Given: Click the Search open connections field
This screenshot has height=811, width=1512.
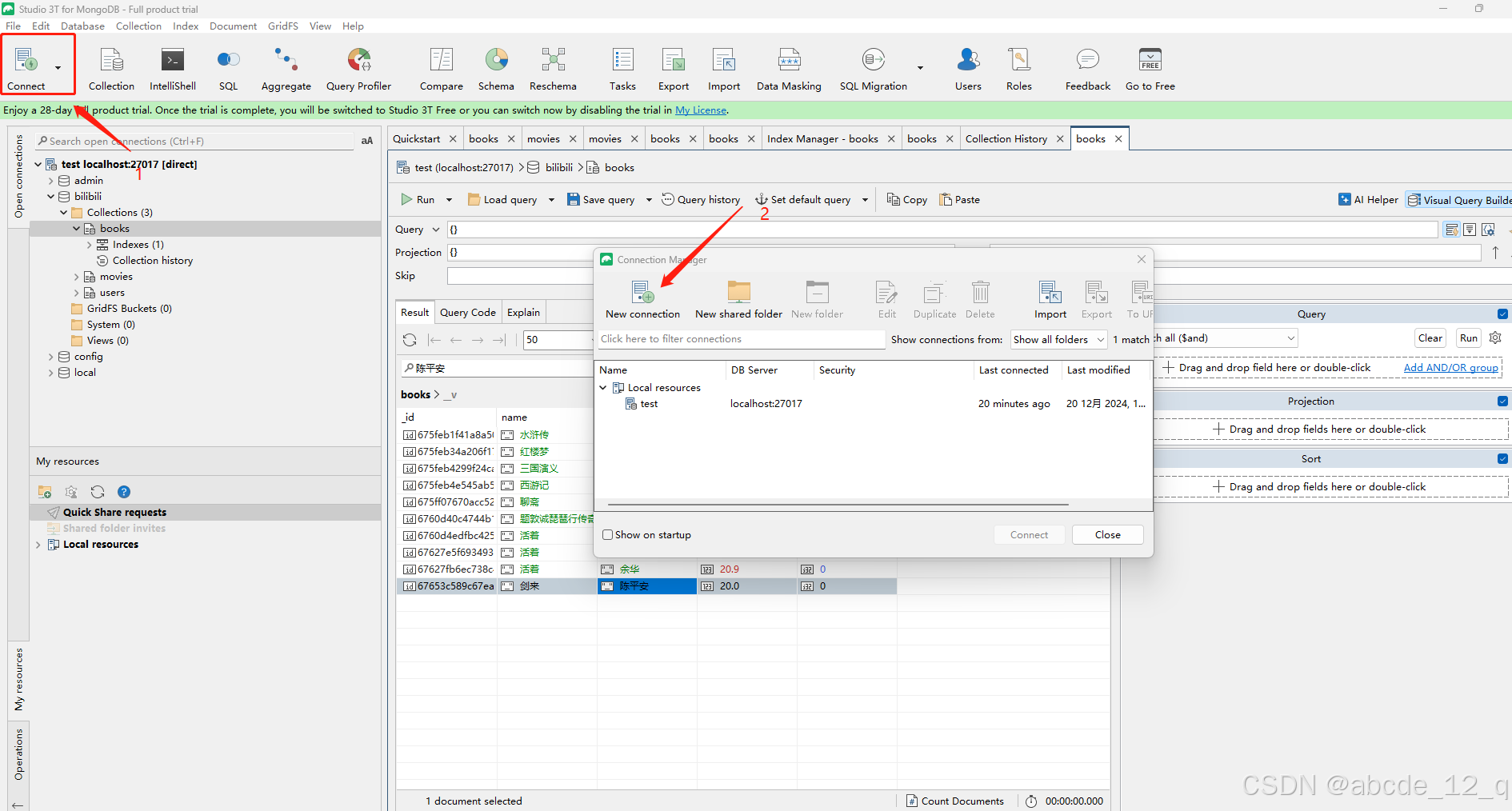Looking at the screenshot, I should pyautogui.click(x=195, y=142).
